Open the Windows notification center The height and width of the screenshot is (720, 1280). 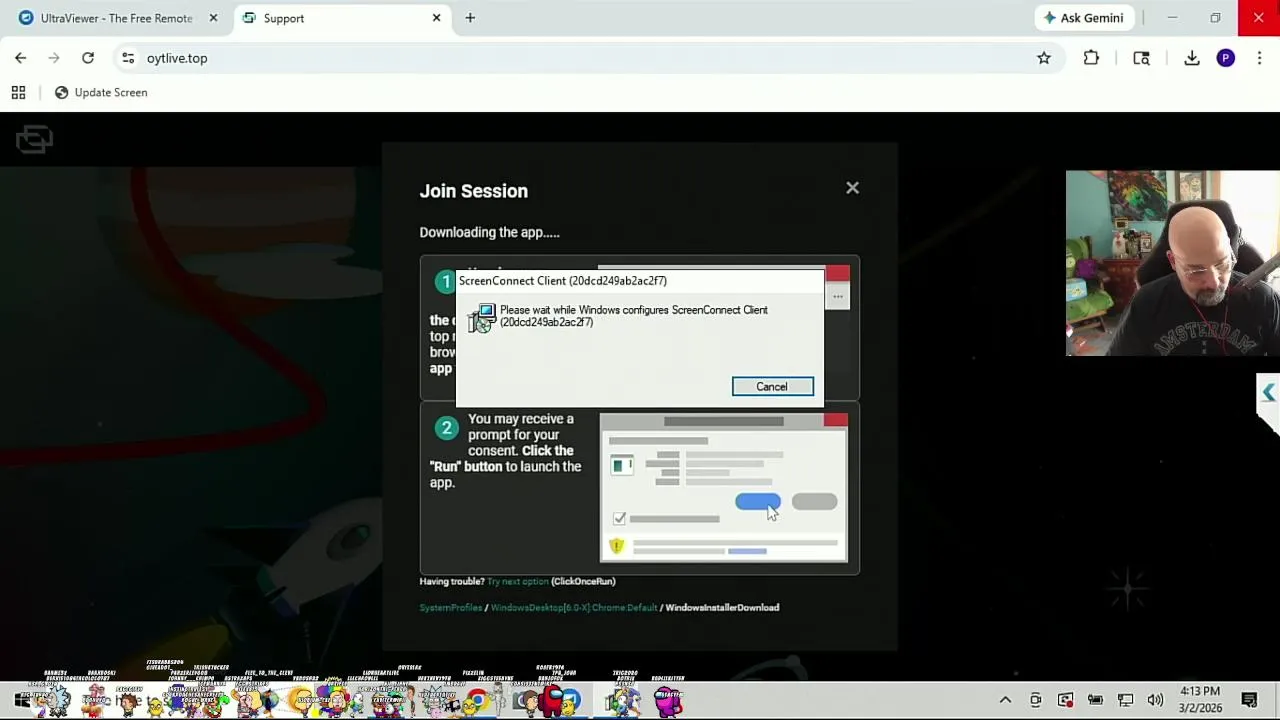point(1249,700)
